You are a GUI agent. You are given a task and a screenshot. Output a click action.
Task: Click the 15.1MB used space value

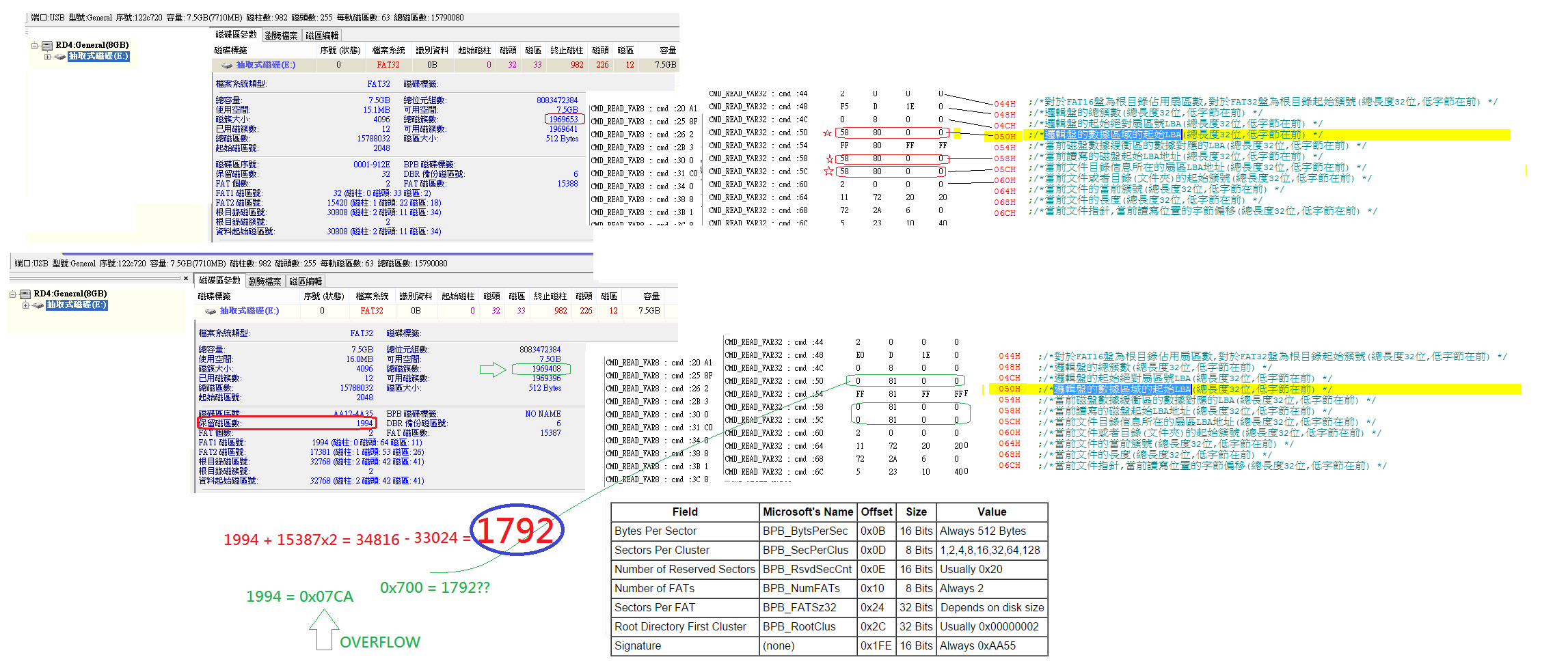pyautogui.click(x=377, y=110)
